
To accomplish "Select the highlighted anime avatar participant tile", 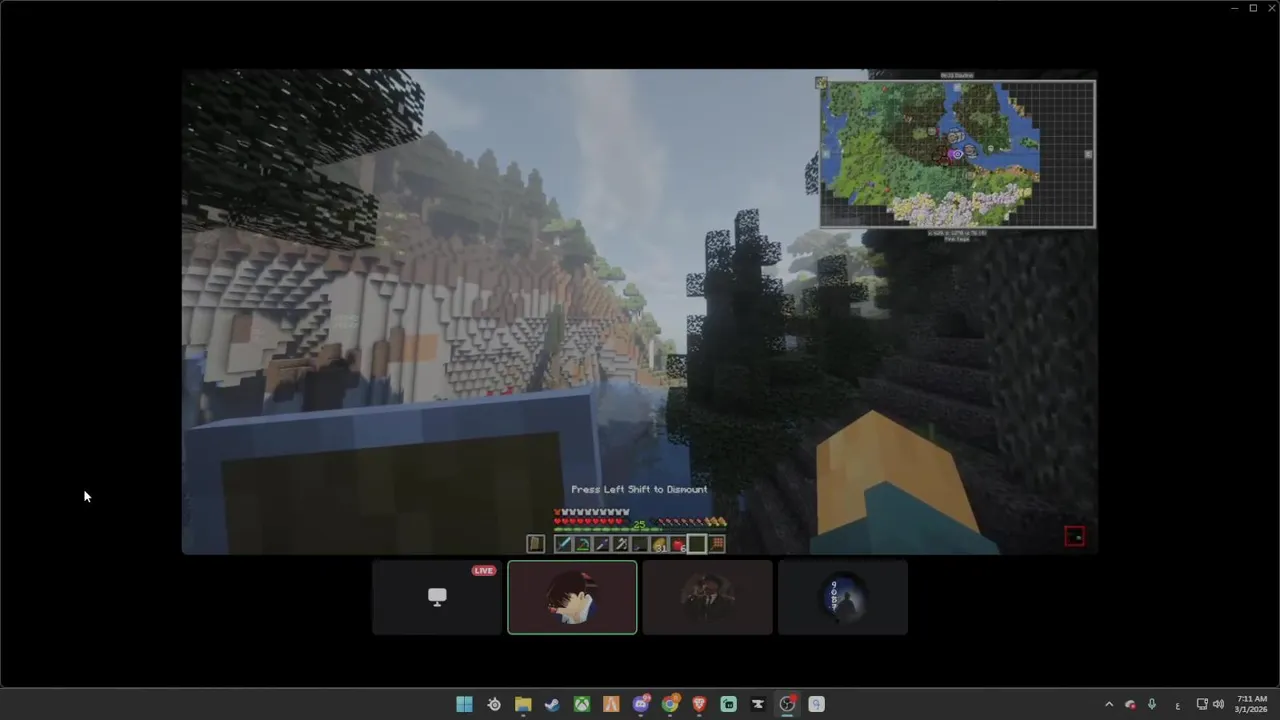I will point(572,597).
